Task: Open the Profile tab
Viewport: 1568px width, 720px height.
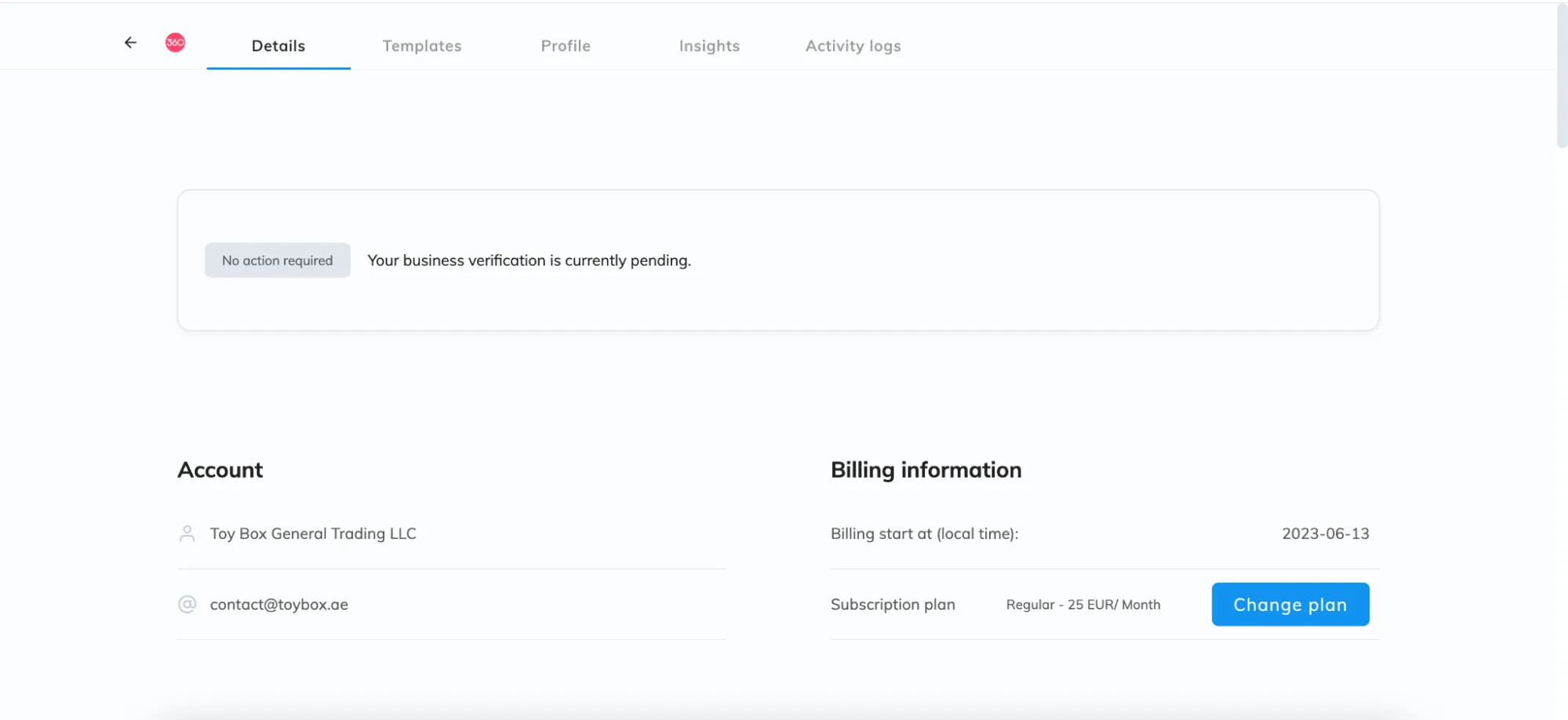Action: point(566,45)
